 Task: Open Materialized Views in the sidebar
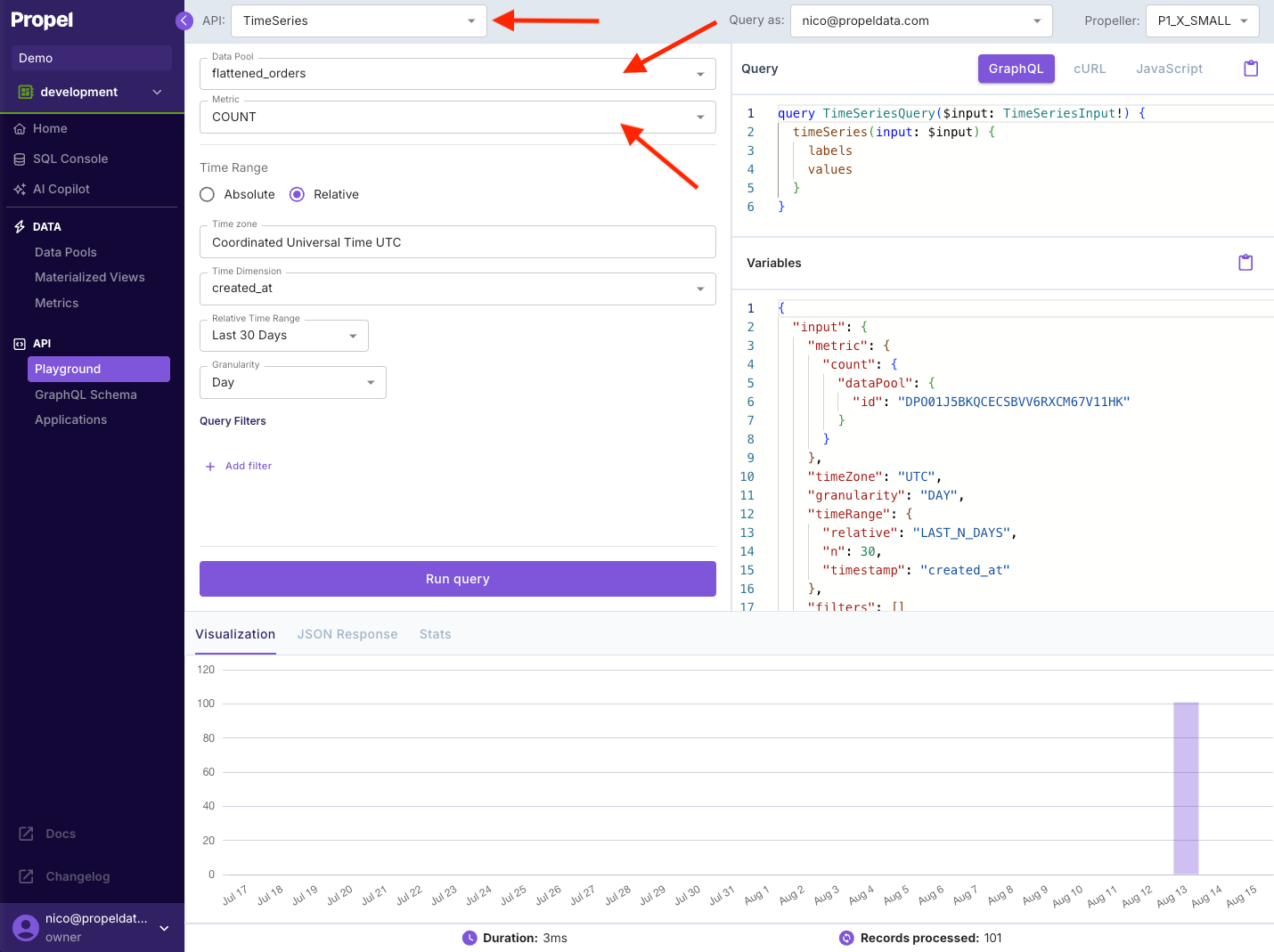(90, 278)
